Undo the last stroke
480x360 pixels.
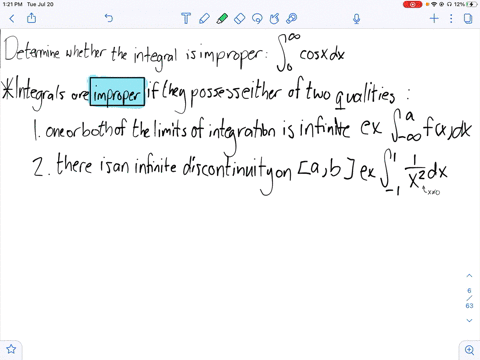[109, 18]
